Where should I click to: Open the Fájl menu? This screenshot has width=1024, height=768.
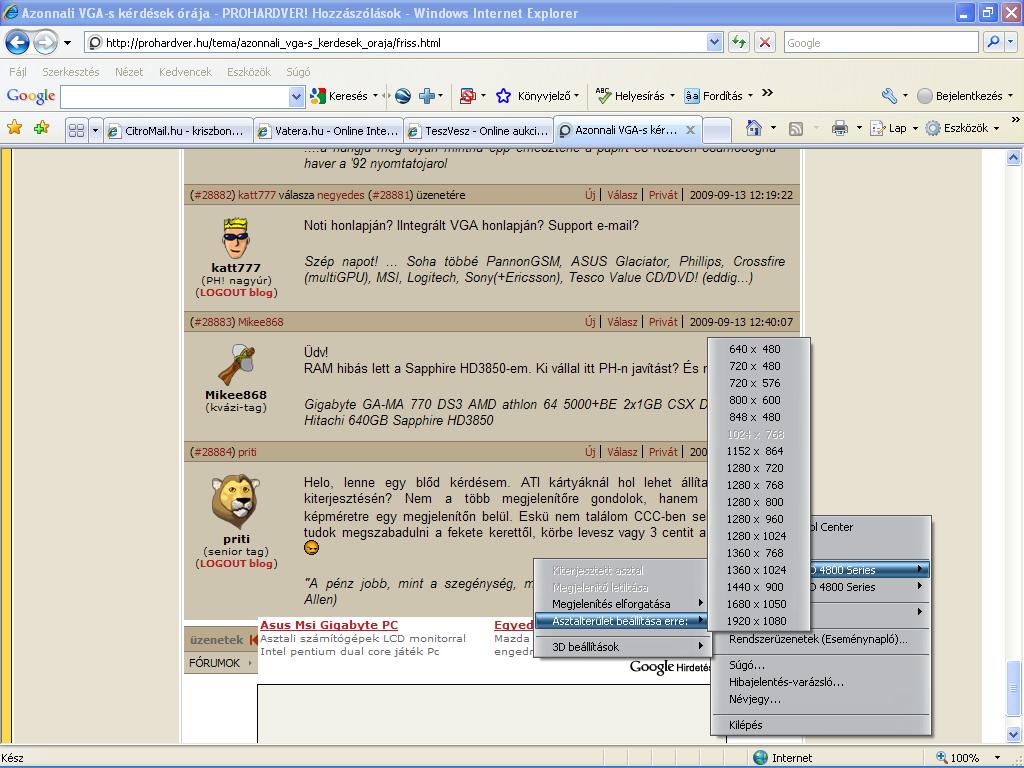tap(18, 72)
